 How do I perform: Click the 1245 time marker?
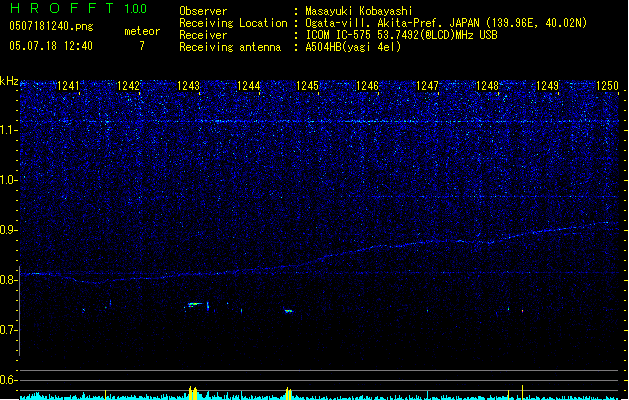coord(308,86)
